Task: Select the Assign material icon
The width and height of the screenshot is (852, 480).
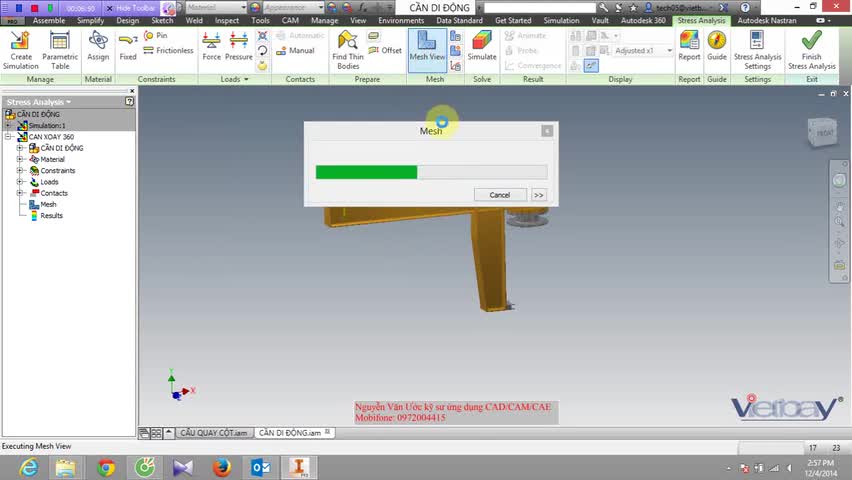Action: pyautogui.click(x=98, y=46)
